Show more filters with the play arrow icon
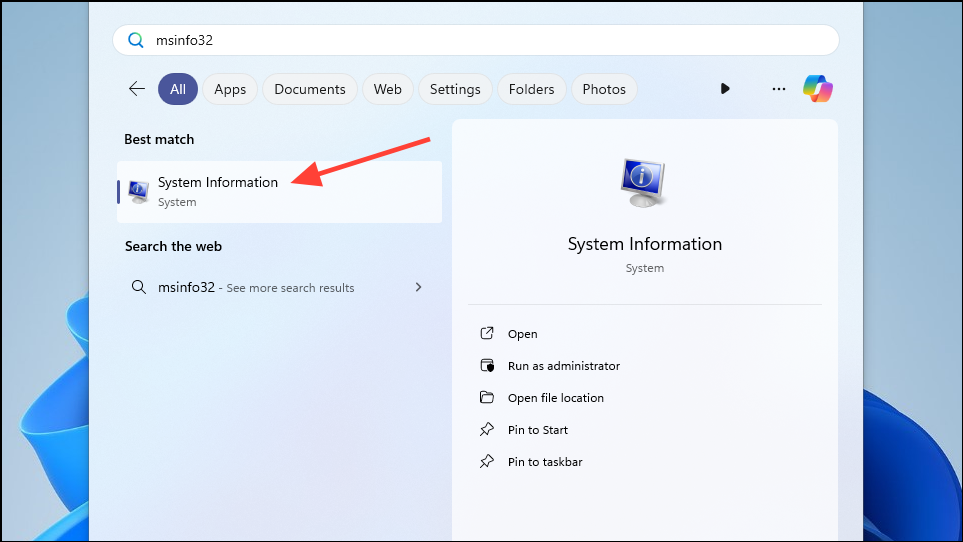Image resolution: width=963 pixels, height=542 pixels. point(725,89)
